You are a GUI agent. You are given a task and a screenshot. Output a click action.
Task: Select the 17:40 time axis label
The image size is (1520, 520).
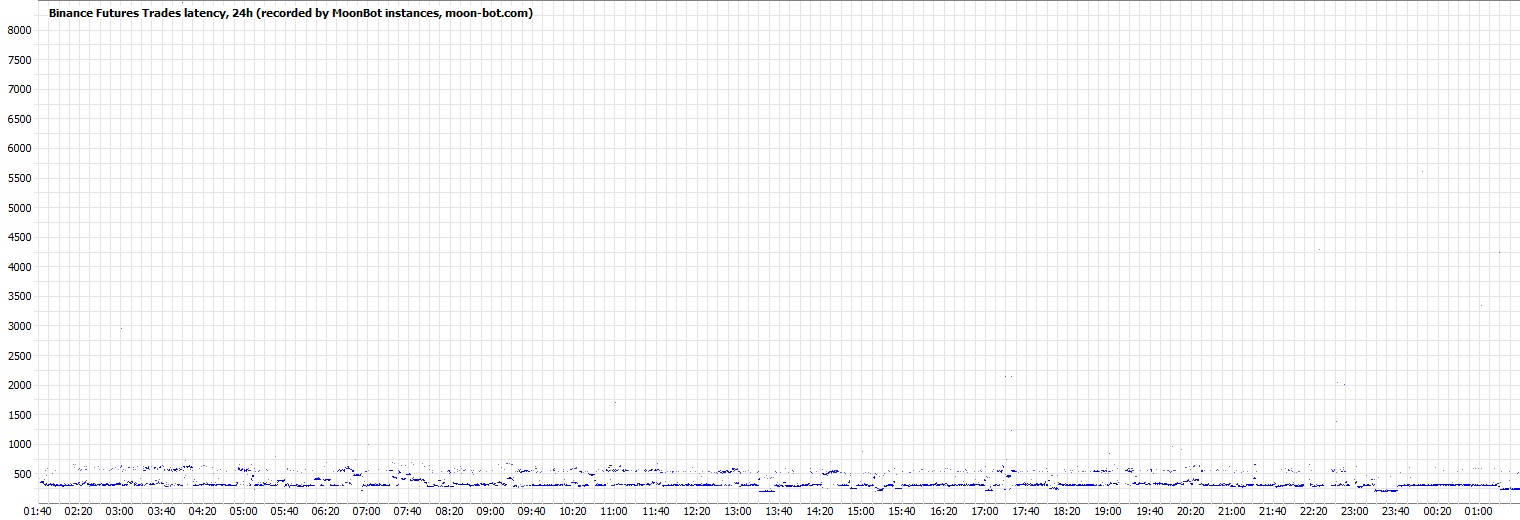click(x=1026, y=511)
